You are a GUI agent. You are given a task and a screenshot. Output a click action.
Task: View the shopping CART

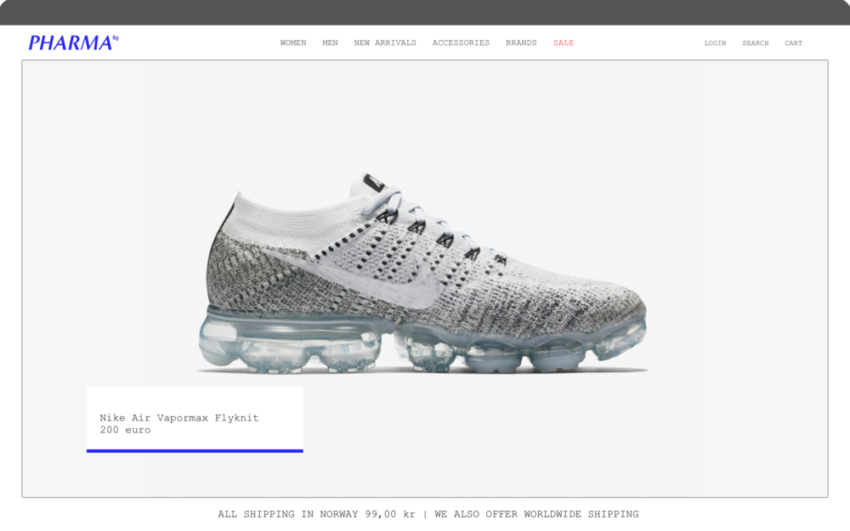pyautogui.click(x=793, y=43)
